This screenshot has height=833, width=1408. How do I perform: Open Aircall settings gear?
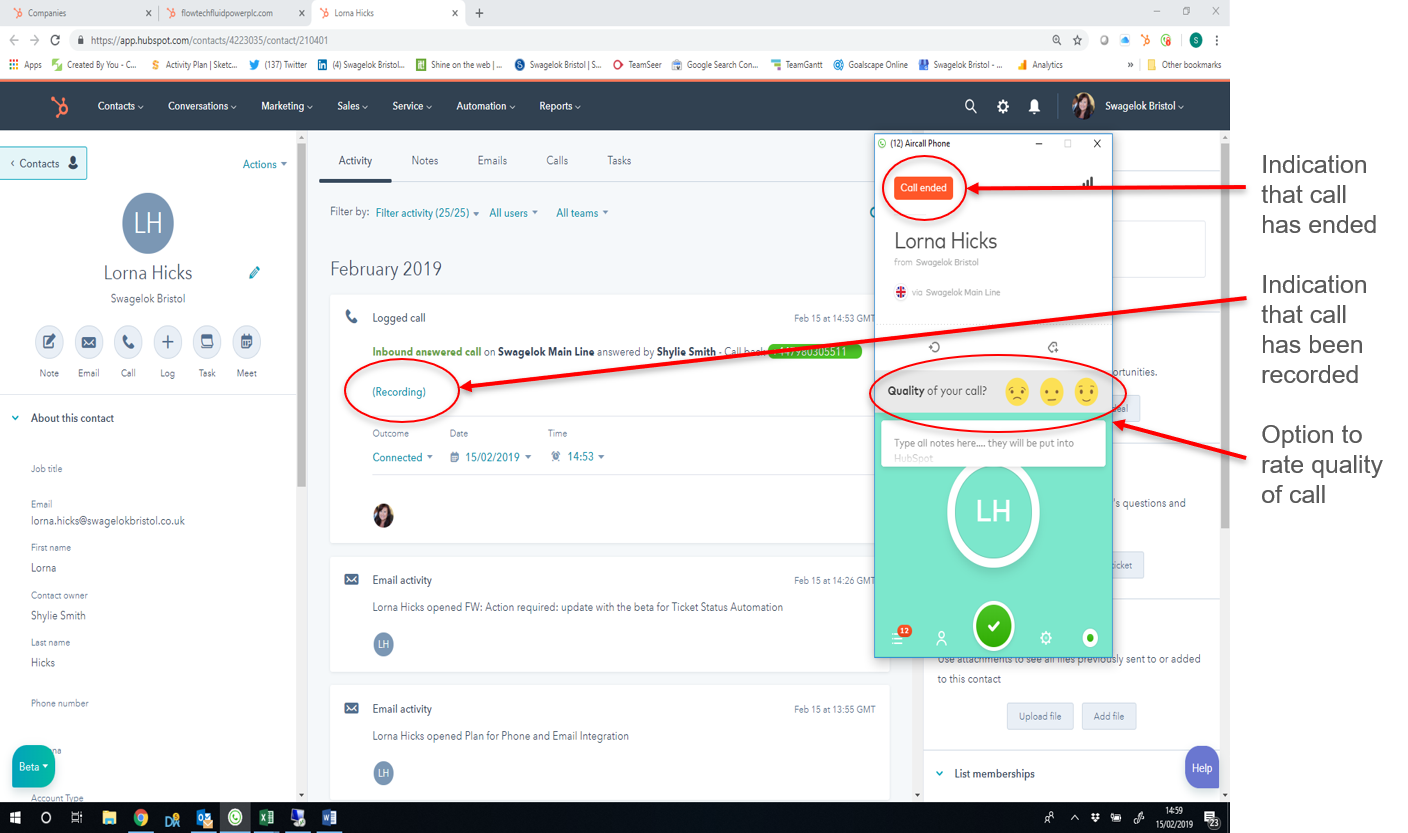1046,638
